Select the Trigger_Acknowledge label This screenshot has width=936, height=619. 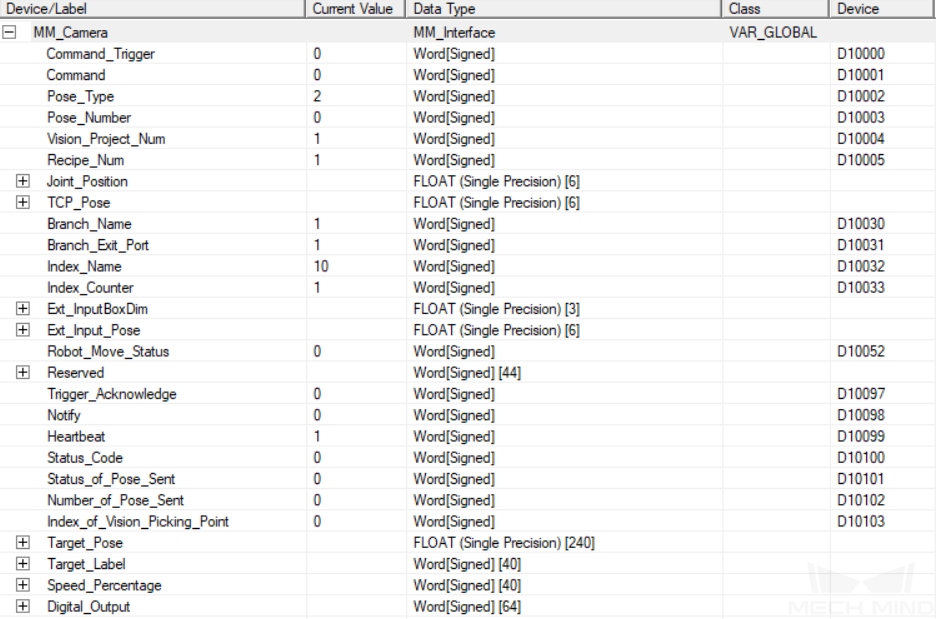point(112,394)
